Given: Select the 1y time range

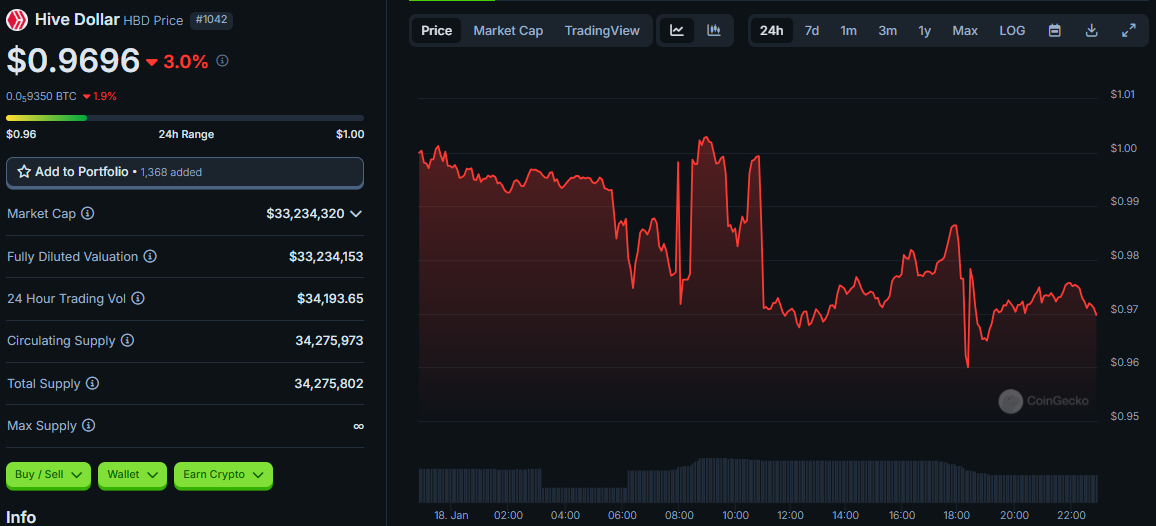Looking at the screenshot, I should click(925, 31).
